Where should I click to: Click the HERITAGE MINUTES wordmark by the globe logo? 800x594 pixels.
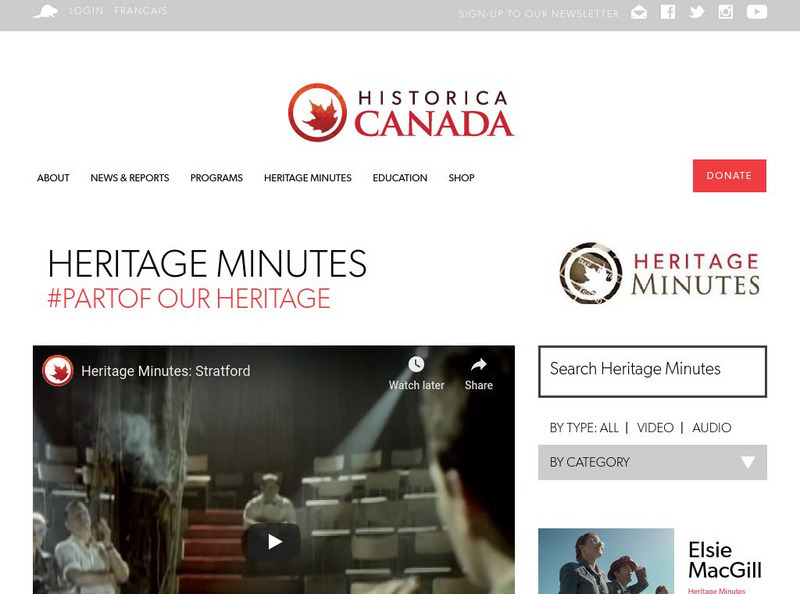[696, 274]
